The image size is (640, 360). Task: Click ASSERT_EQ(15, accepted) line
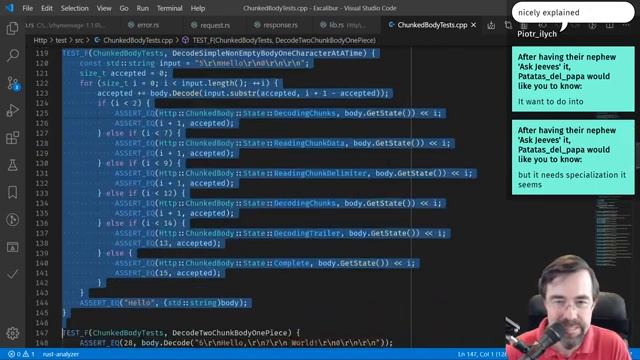click(168, 273)
